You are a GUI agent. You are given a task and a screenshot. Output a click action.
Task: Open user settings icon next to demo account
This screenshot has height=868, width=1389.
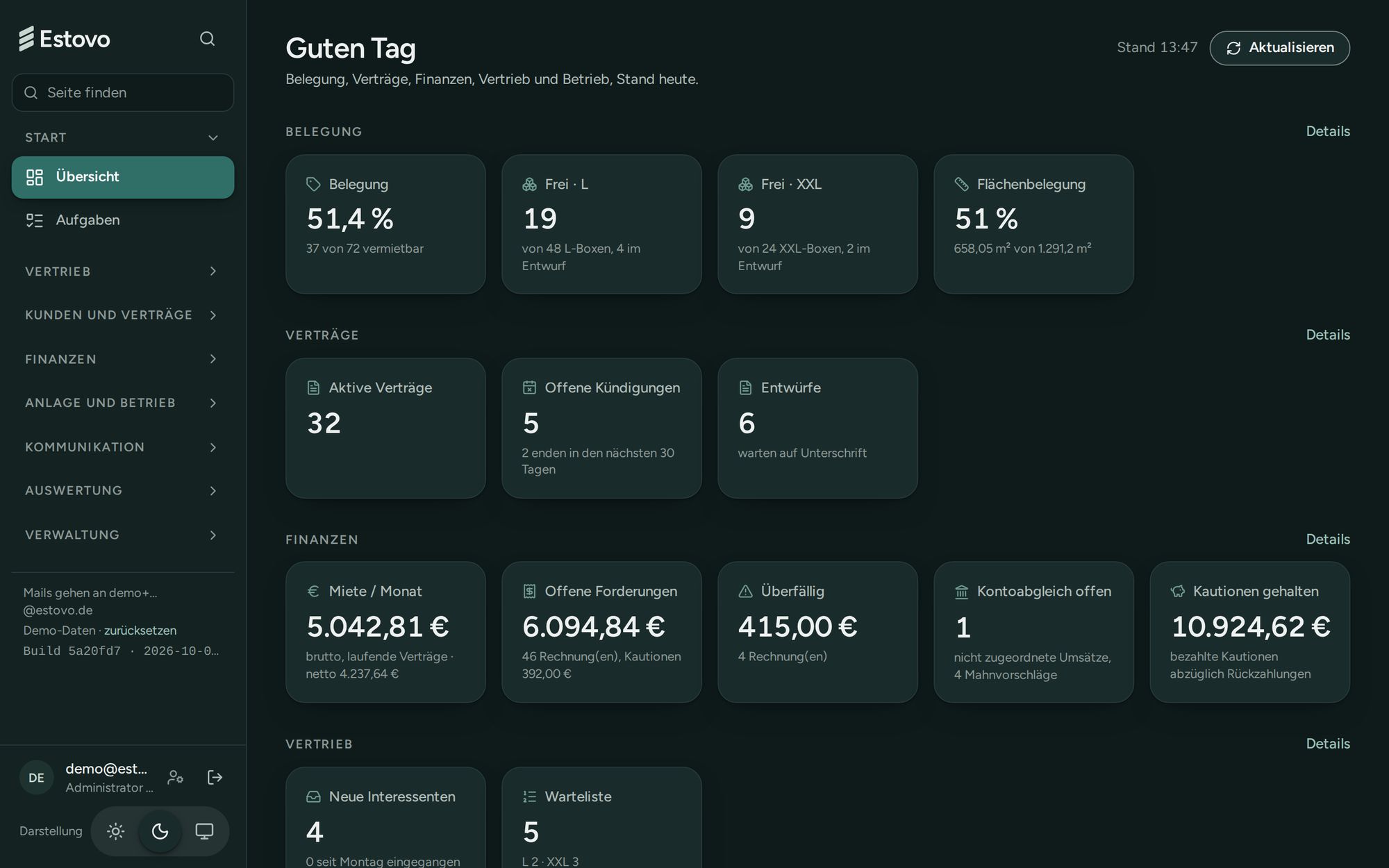tap(176, 777)
